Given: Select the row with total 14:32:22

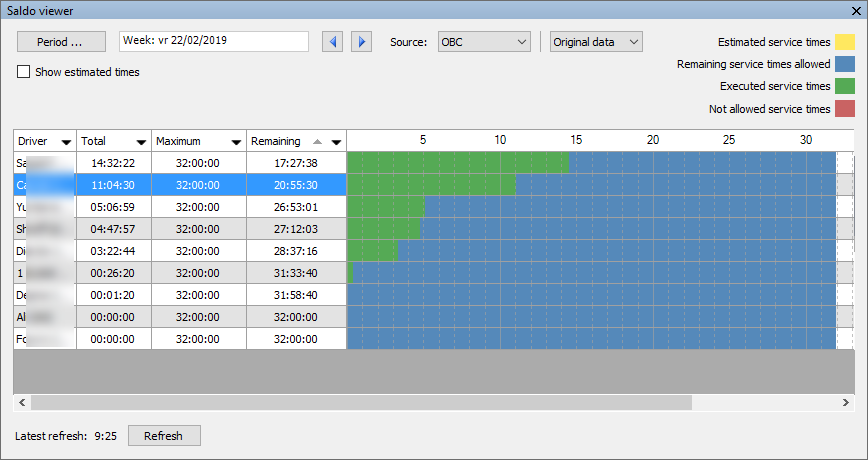Looking at the screenshot, I should click(x=113, y=162).
